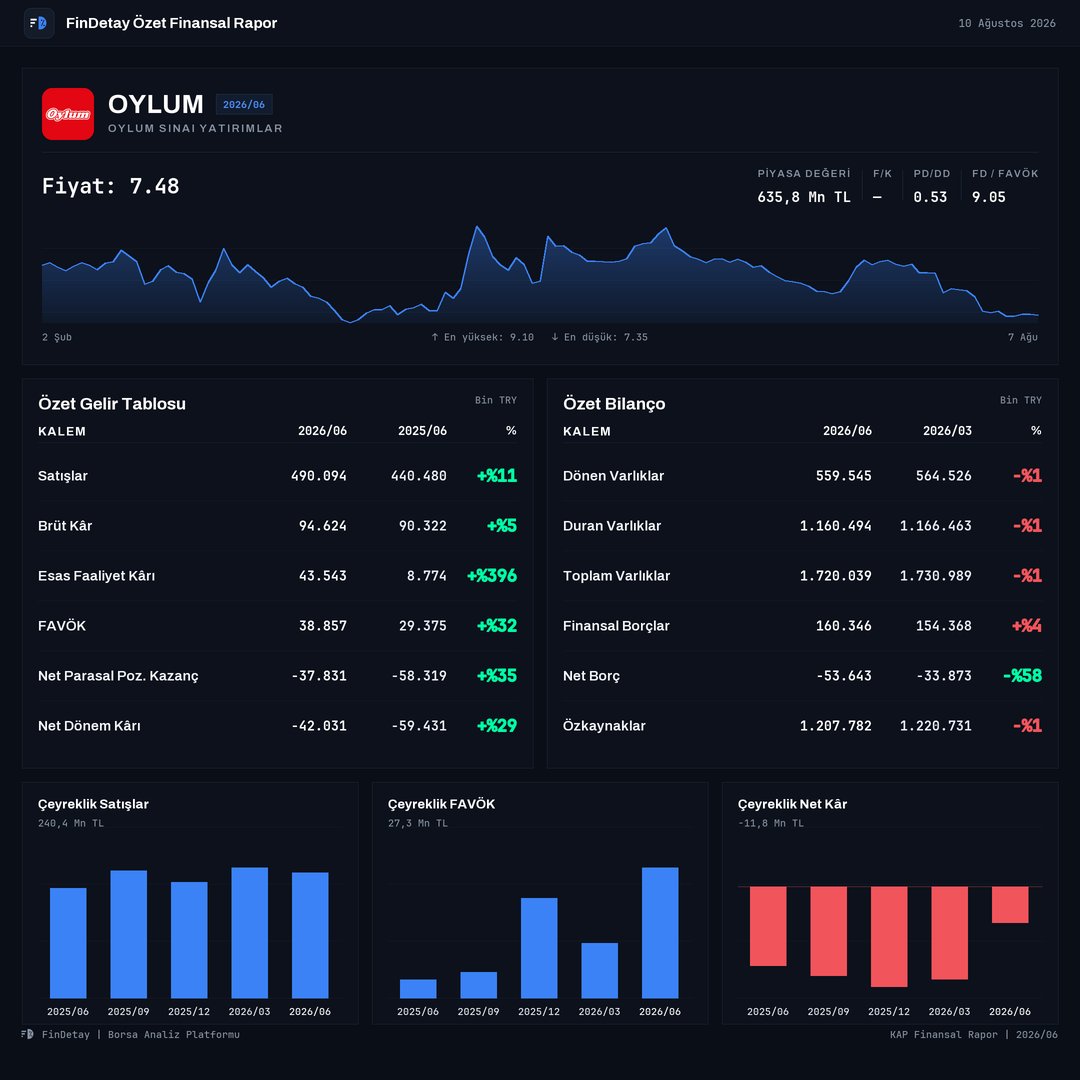The width and height of the screenshot is (1080, 1080).
Task: Click market value '635,8 Mn TL'
Action: pos(803,197)
